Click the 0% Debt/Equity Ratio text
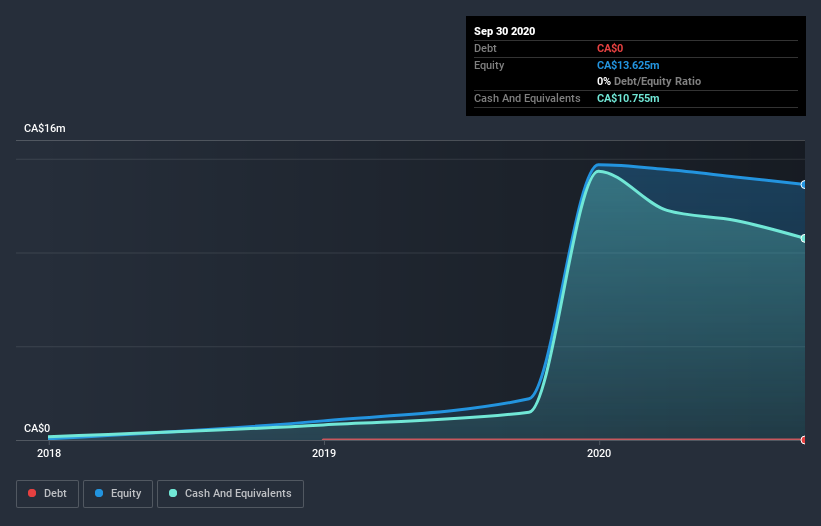821x526 pixels. pos(649,81)
